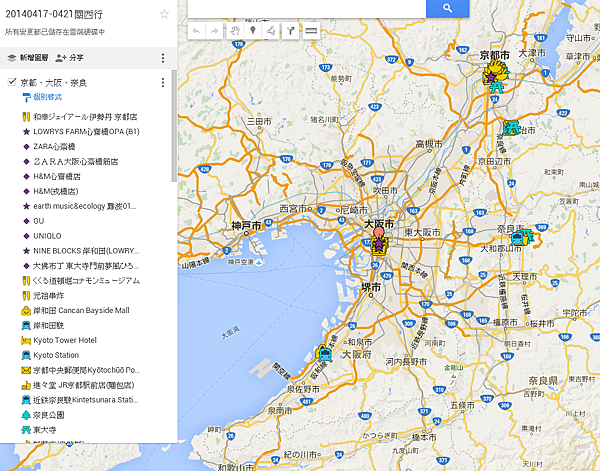Click 新增圖層 add layer button

pos(28,58)
